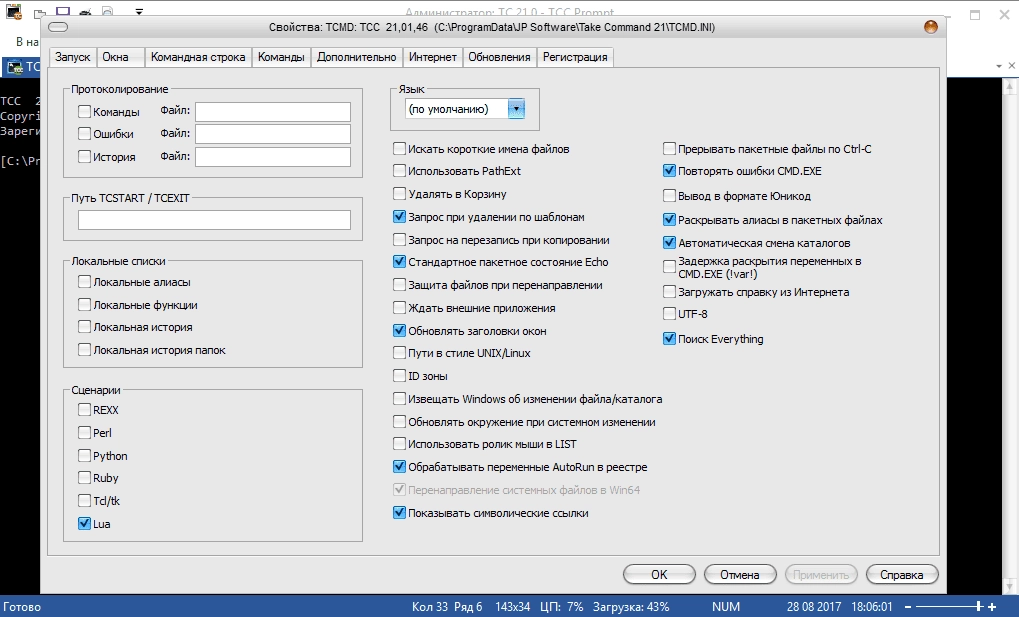
Task: Check Использовать ролик мыши в LIST
Action: (399, 444)
